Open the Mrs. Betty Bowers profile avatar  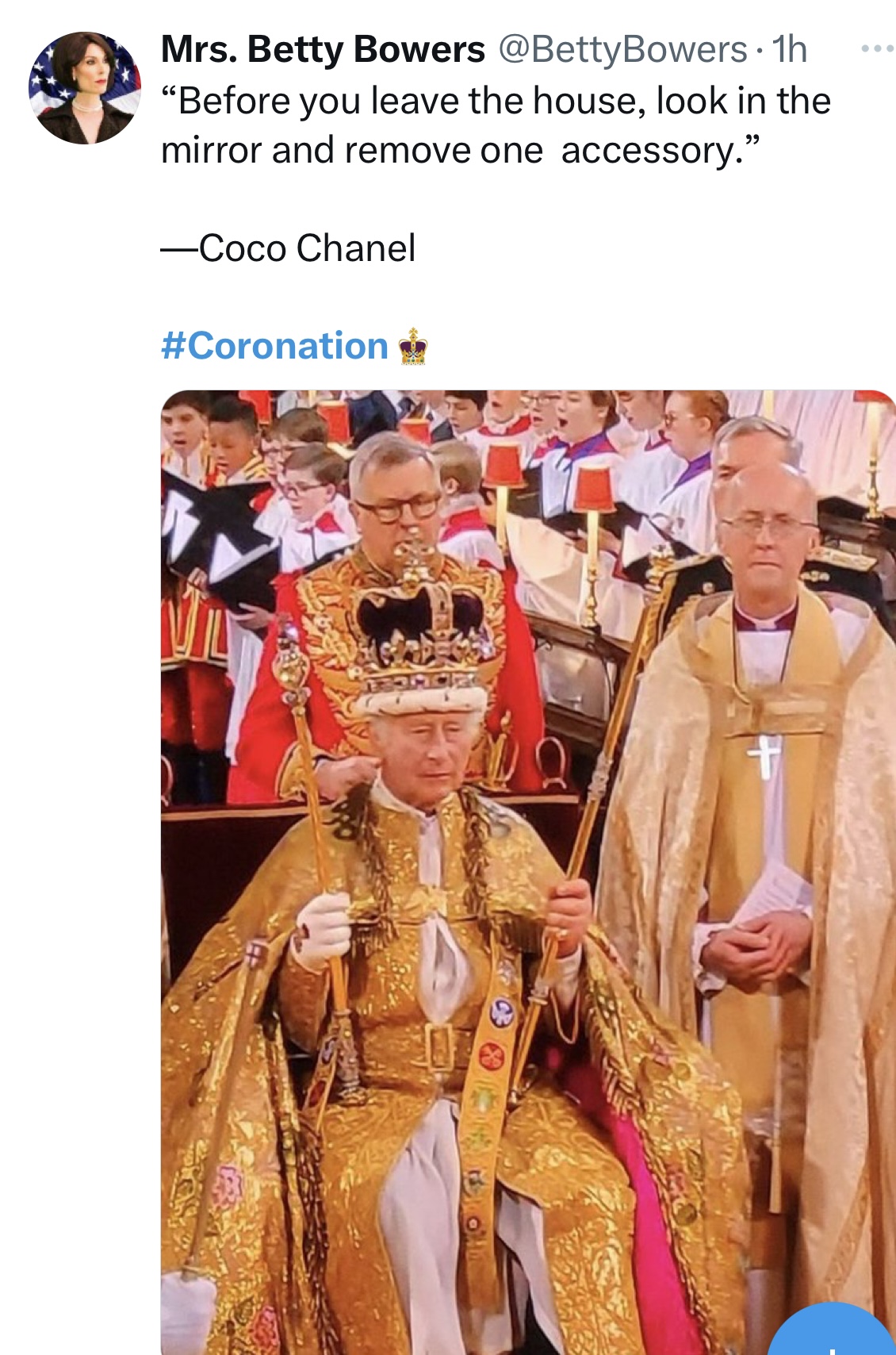click(85, 87)
